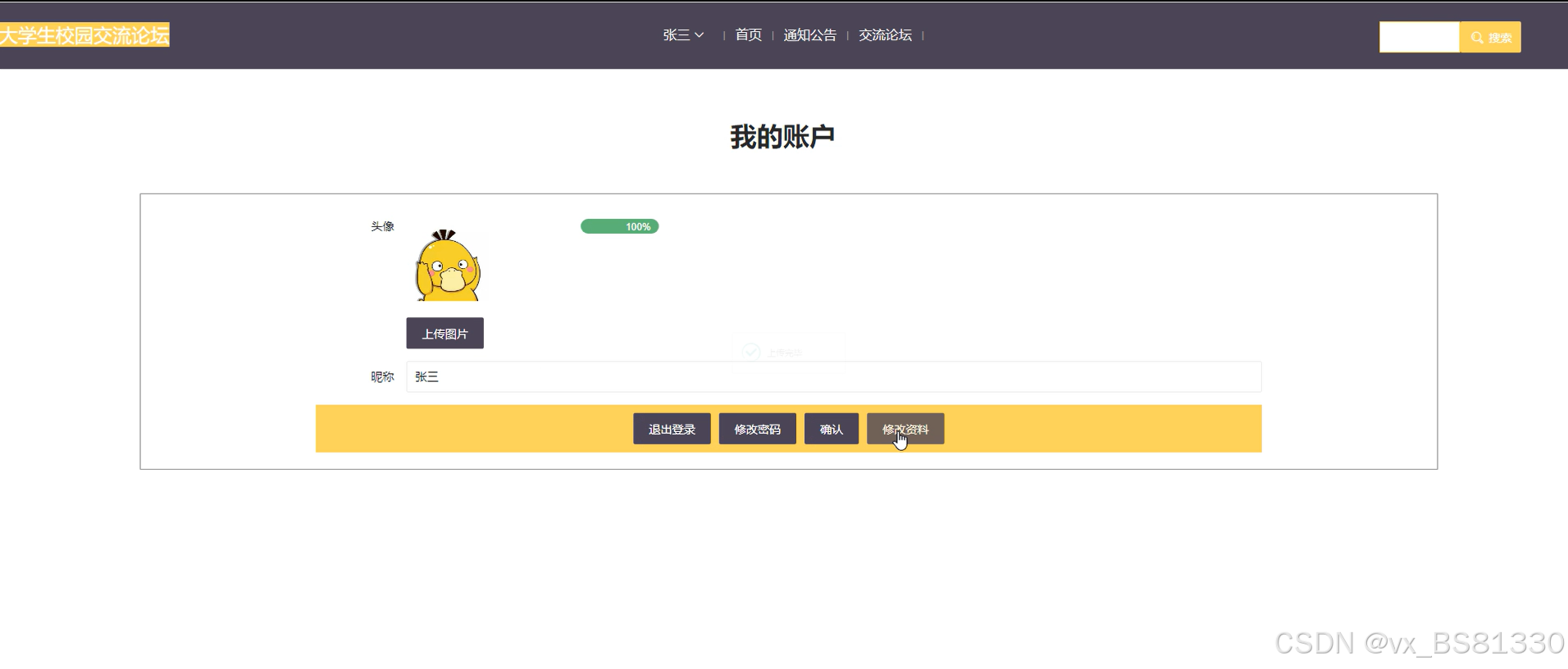Go to 通知公告 page
Viewport: 1568px width, 669px height.
[809, 34]
